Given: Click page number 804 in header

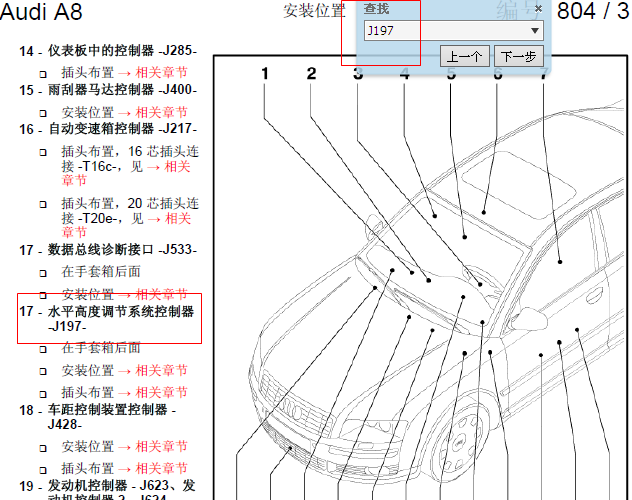Looking at the screenshot, I should coord(576,11).
